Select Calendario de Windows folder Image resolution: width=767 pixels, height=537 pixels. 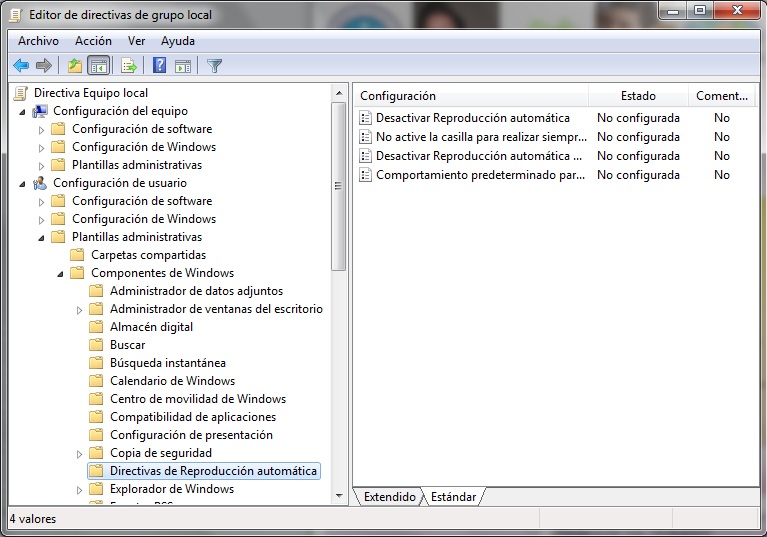172,381
